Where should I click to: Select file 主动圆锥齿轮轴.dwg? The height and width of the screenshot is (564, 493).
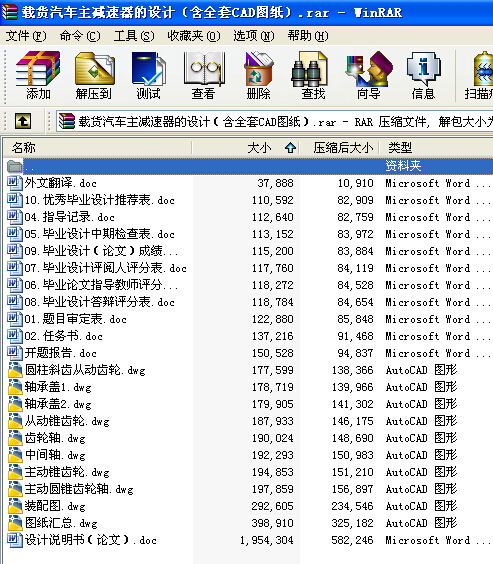[x=79, y=489]
